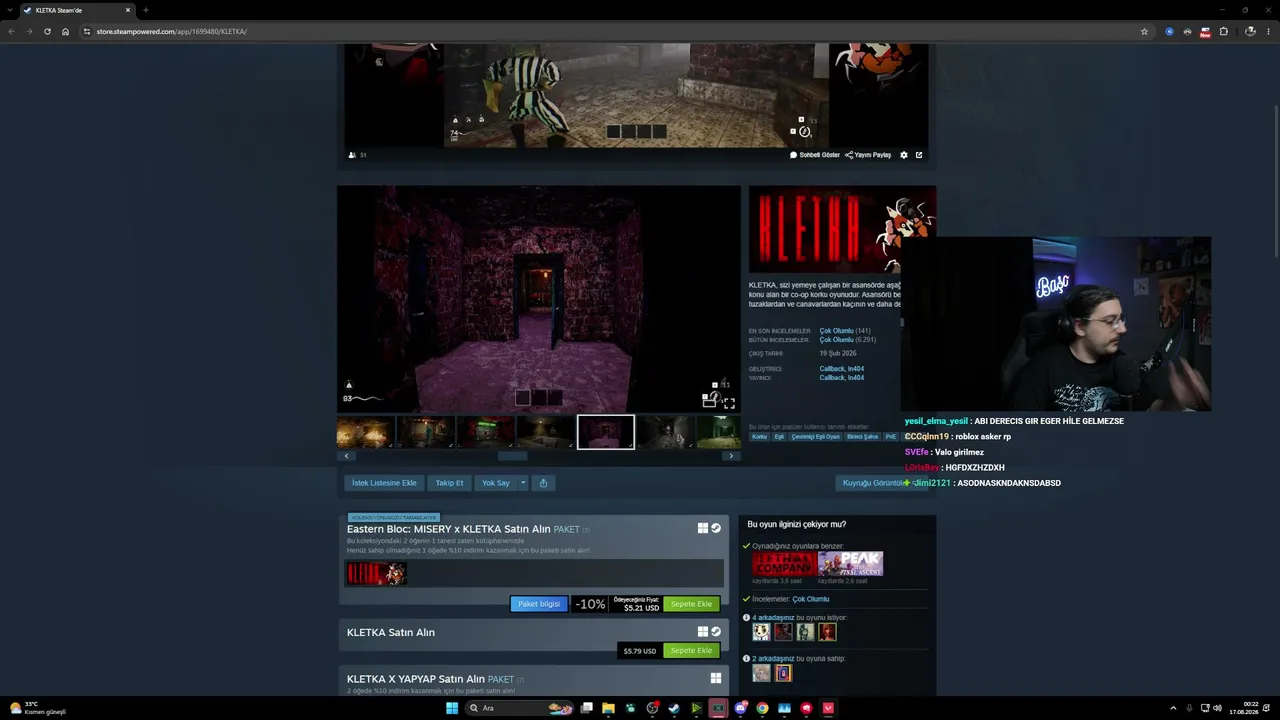Click Paket bilgisi for the bundle

click(539, 604)
